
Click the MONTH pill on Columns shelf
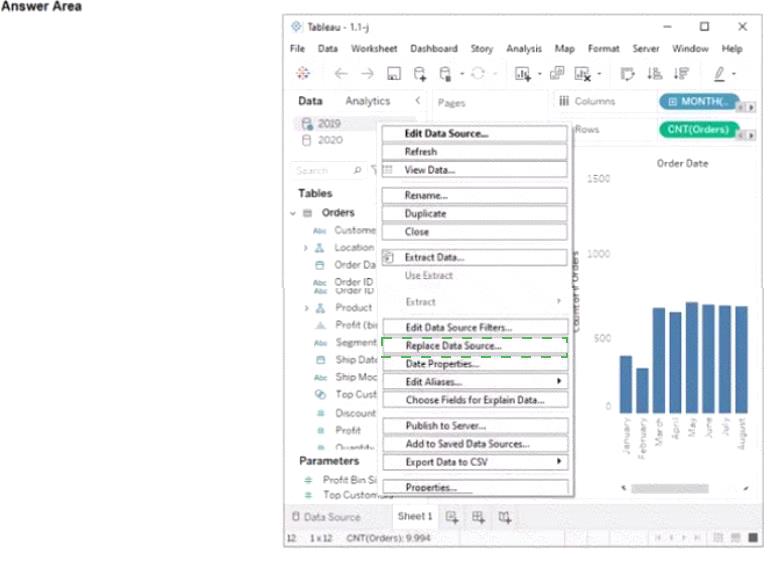click(699, 102)
